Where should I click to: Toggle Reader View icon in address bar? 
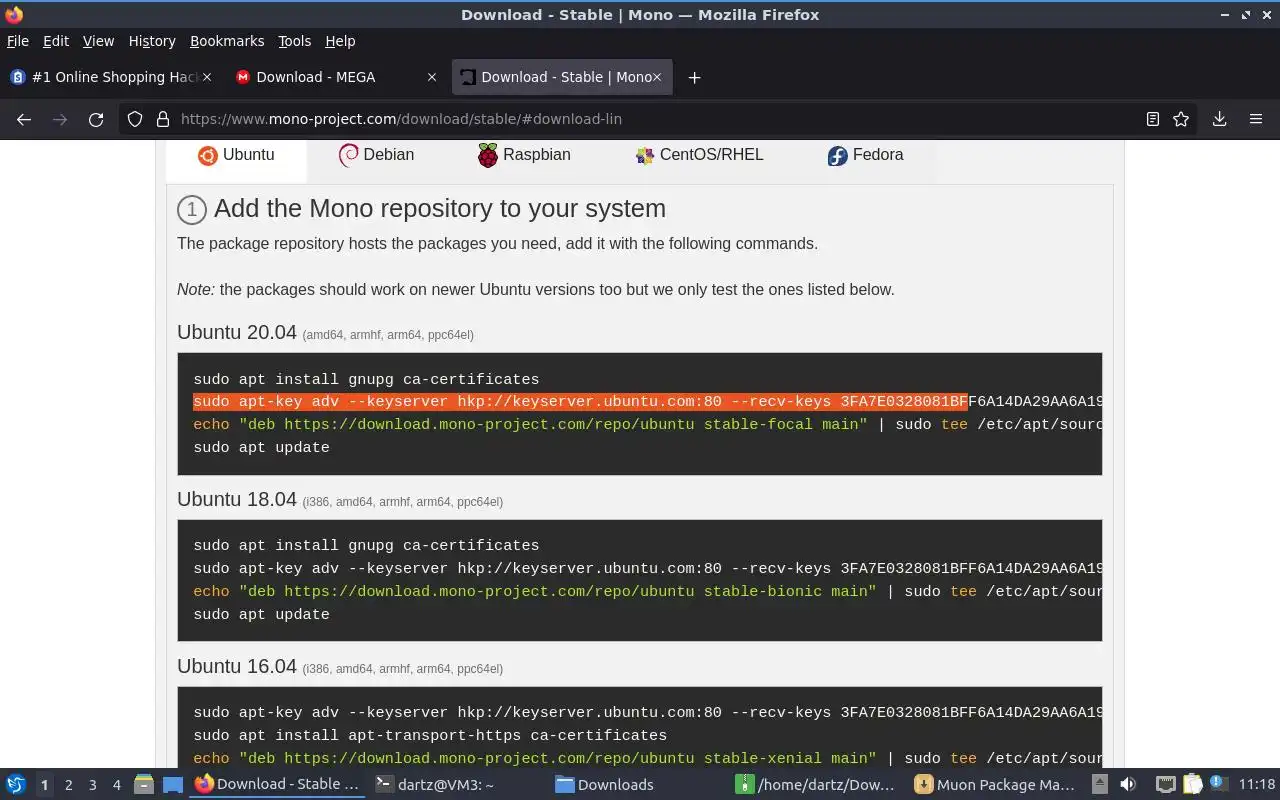(x=1152, y=119)
